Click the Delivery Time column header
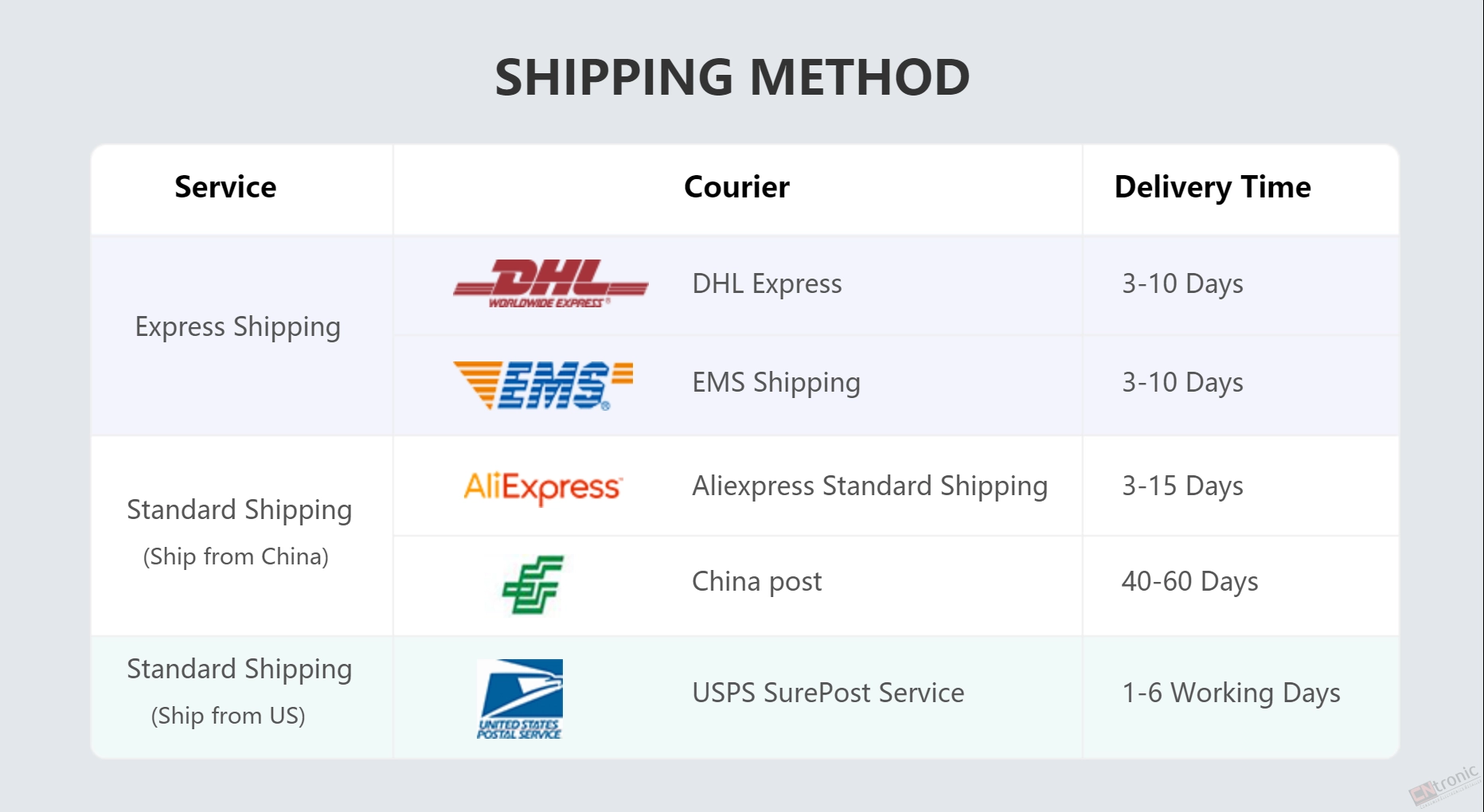 coord(1213,188)
